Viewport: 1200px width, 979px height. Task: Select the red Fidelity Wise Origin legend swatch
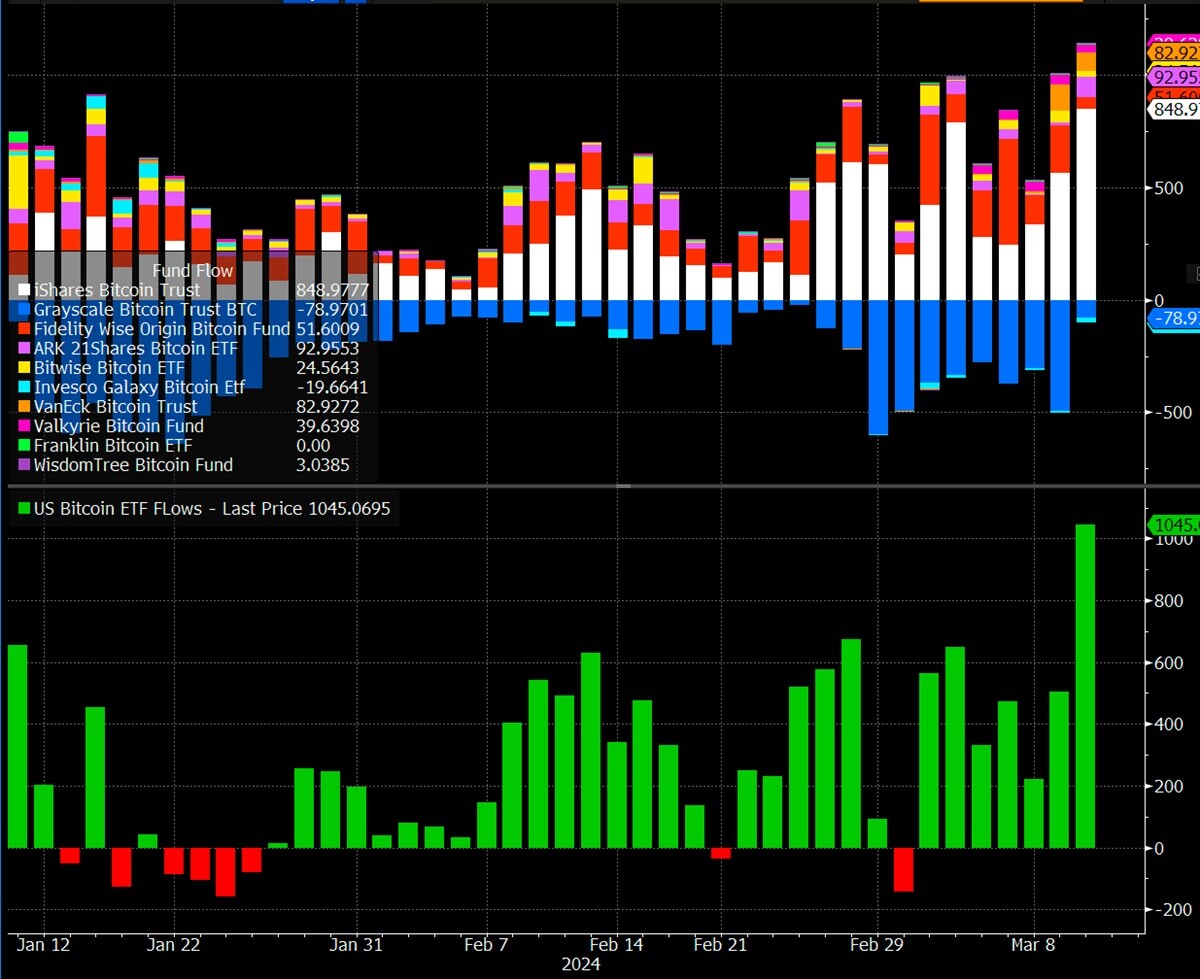coord(23,329)
